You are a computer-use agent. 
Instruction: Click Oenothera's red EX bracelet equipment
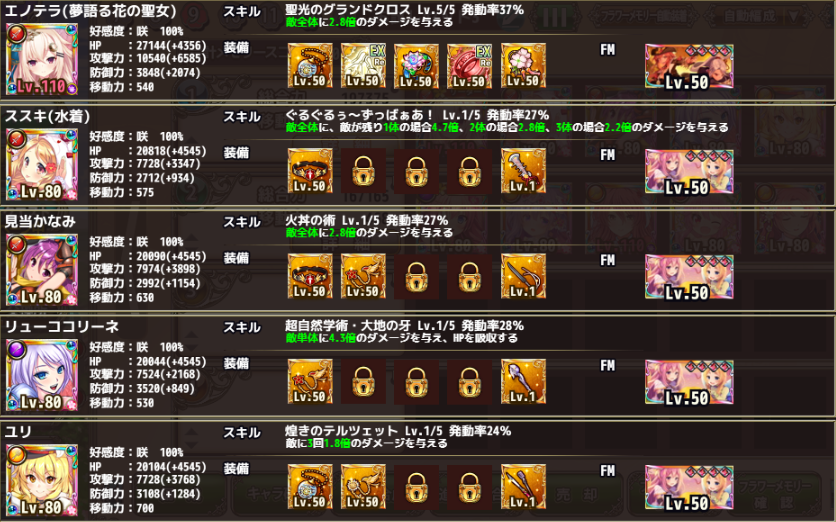pos(470,66)
